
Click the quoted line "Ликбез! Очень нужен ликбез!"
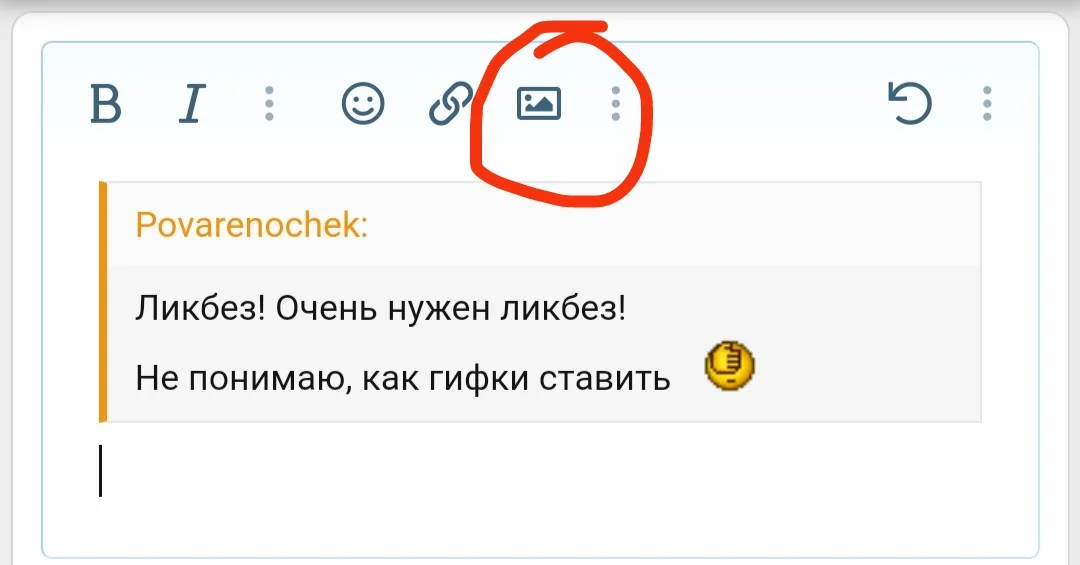tap(380, 309)
